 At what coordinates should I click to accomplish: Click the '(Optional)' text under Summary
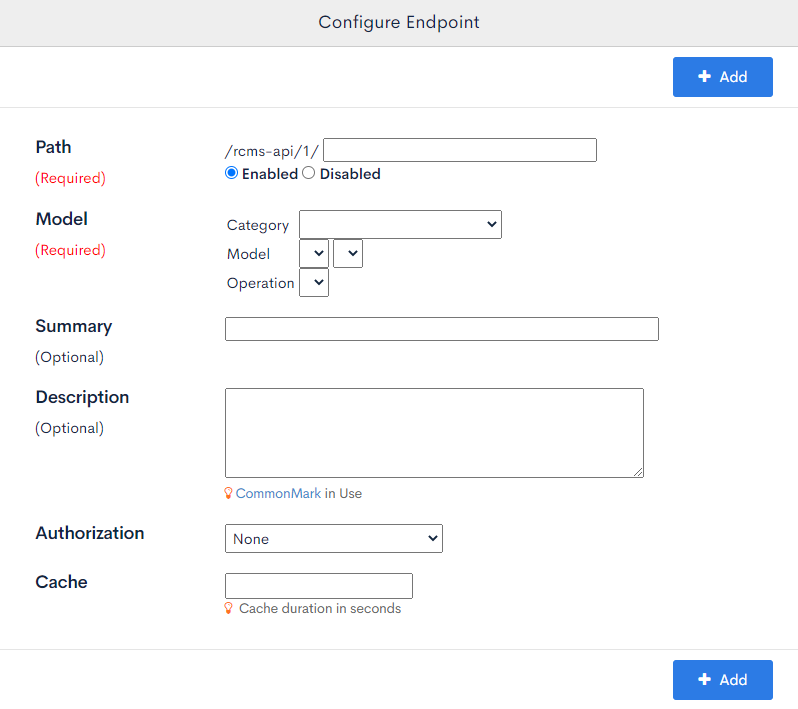click(x=69, y=357)
